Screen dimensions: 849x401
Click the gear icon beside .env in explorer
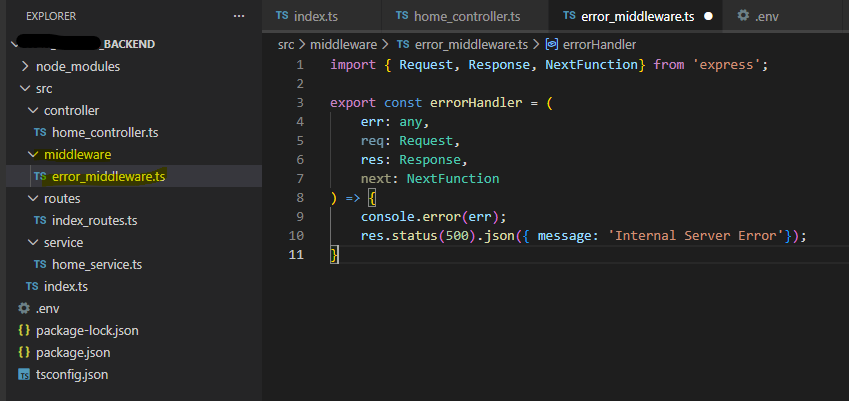pyautogui.click(x=25, y=308)
